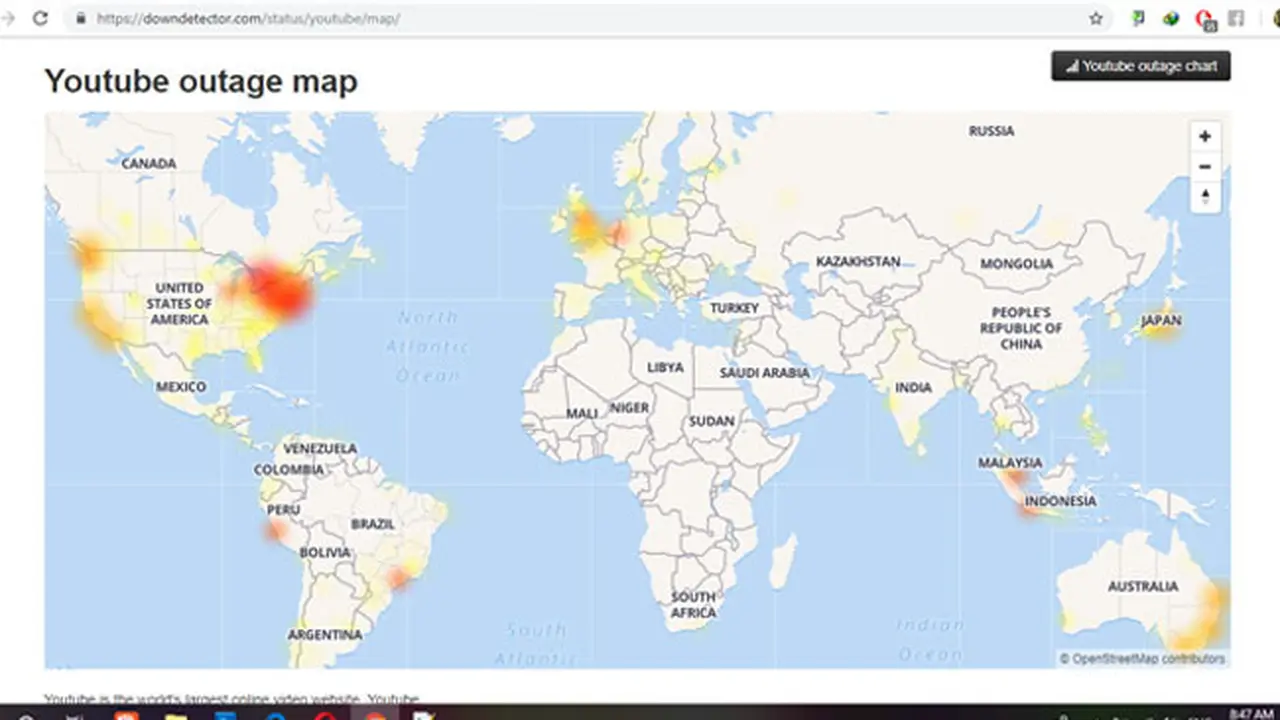The image size is (1280, 720).
Task: Zoom in on the outage map
Action: click(1205, 136)
